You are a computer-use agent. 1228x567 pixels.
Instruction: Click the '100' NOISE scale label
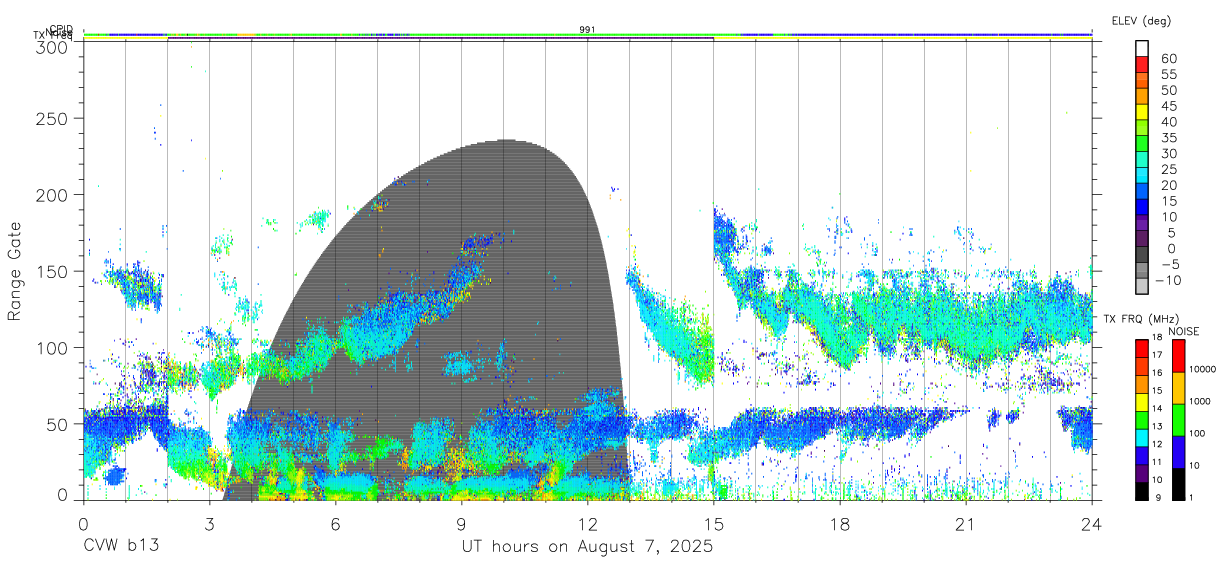tap(1198, 434)
